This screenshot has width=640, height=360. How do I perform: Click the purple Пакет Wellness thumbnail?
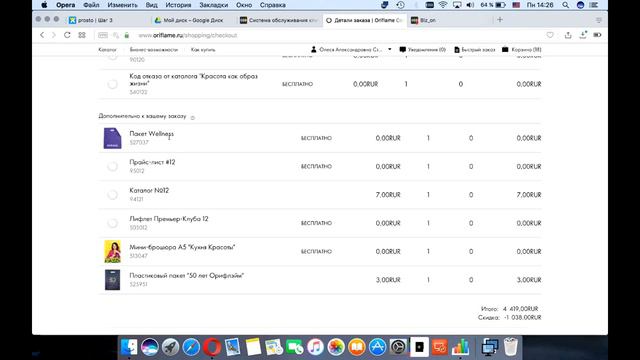pyautogui.click(x=112, y=138)
